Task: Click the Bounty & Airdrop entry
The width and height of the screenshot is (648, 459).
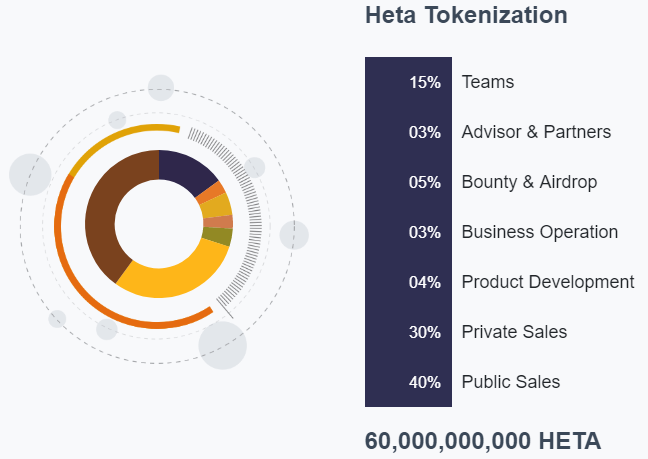Action: point(529,182)
